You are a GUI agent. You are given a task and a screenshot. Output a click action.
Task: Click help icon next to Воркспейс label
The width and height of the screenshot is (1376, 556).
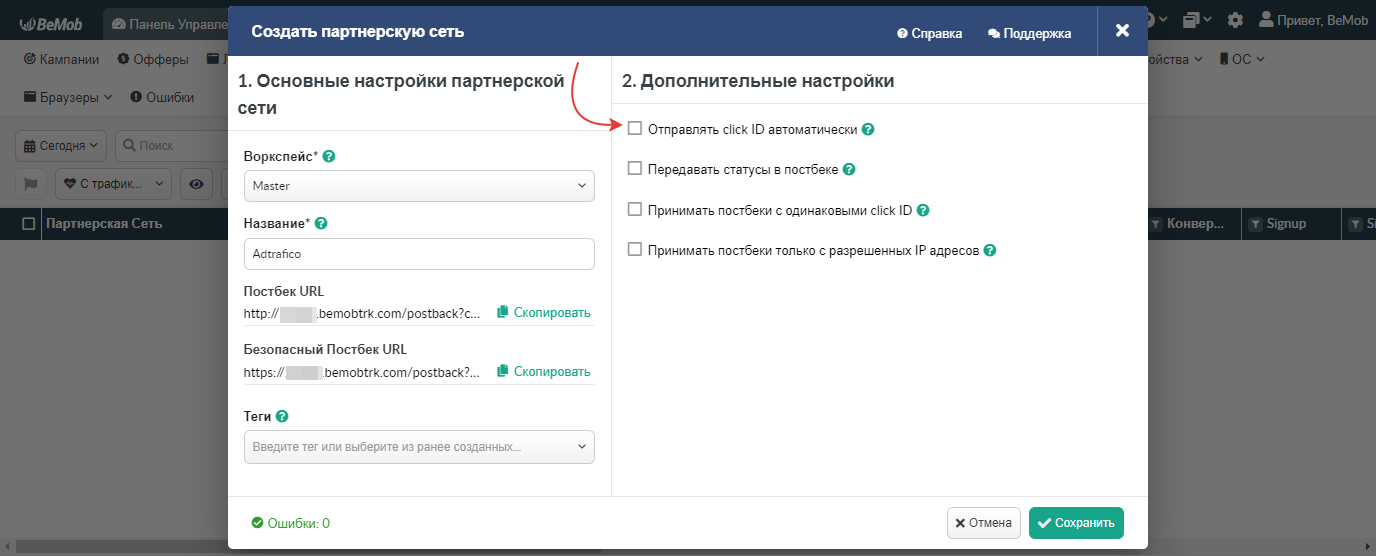click(x=329, y=157)
